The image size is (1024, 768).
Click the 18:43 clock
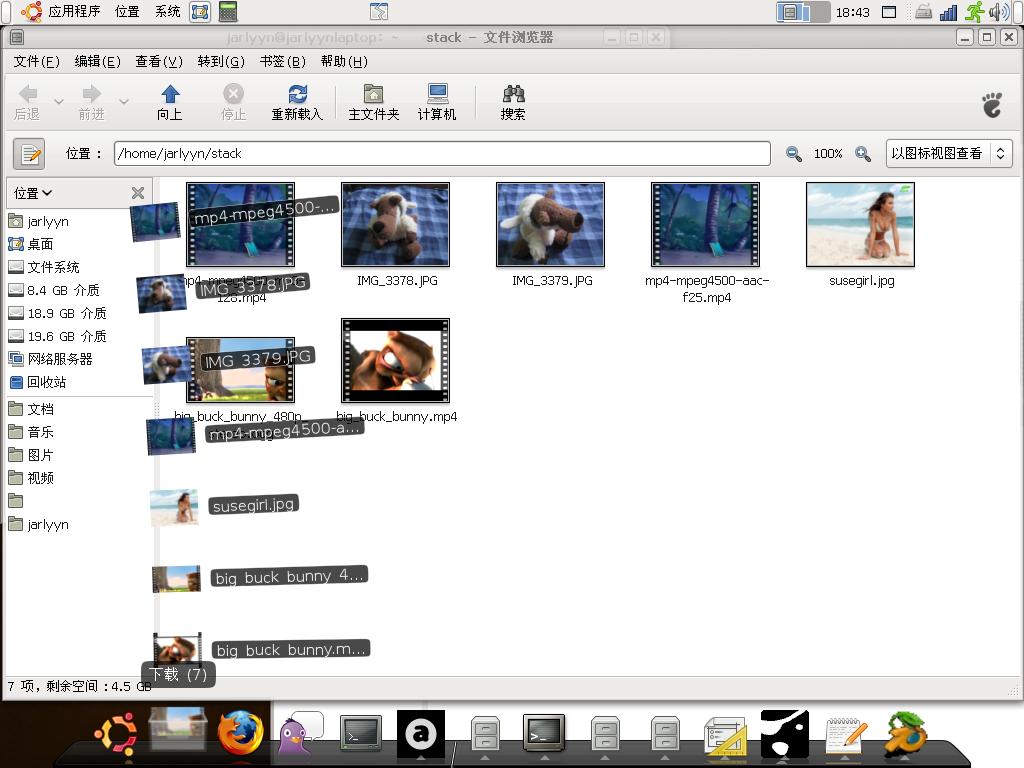coord(853,12)
